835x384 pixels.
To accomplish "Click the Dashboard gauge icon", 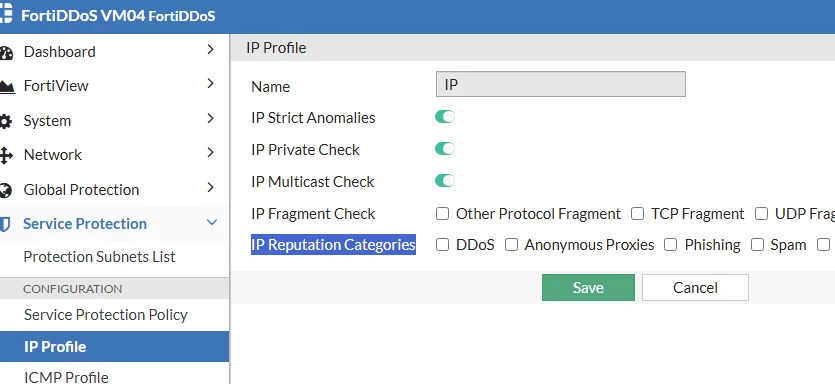I will click(x=5, y=53).
